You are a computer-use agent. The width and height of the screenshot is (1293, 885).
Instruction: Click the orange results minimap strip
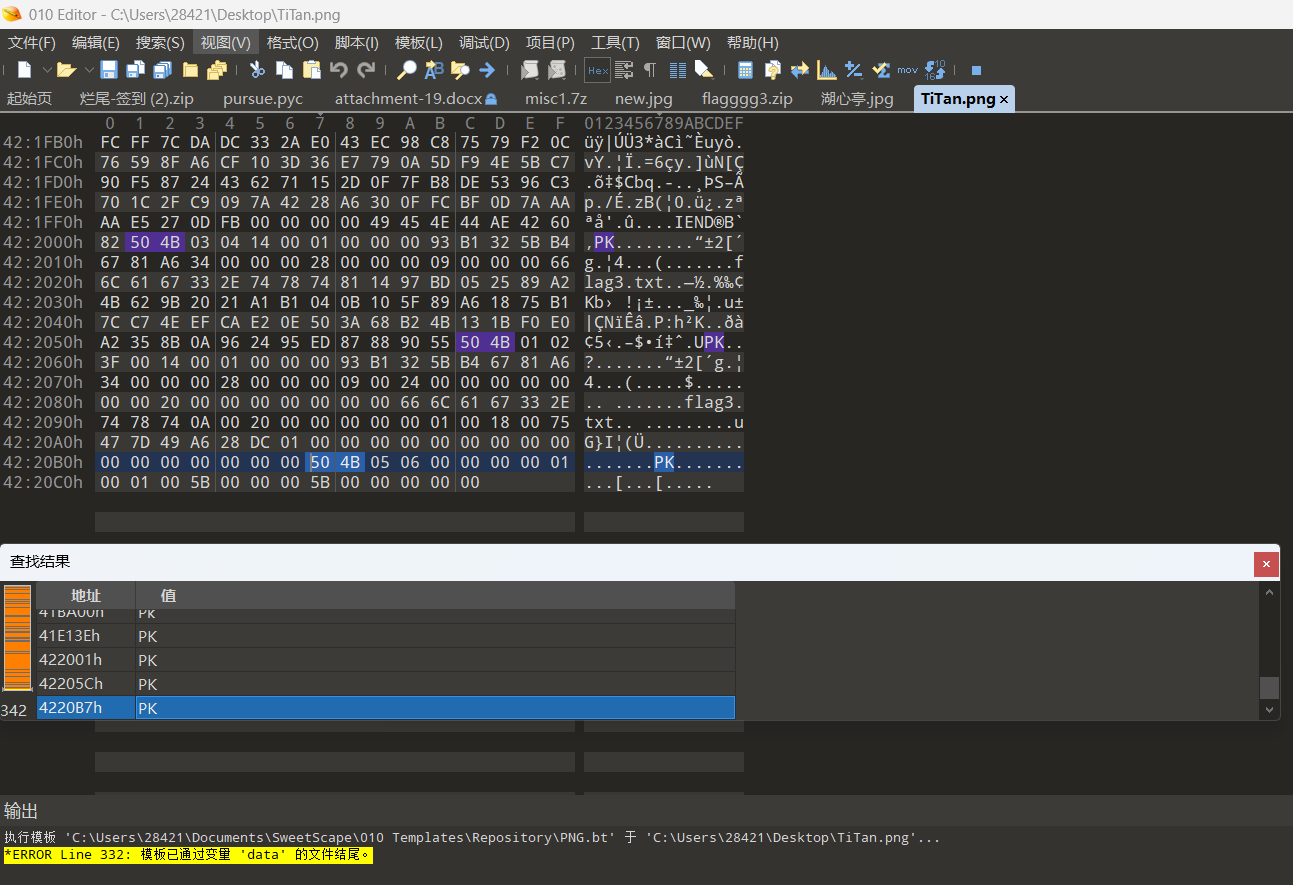(18, 638)
